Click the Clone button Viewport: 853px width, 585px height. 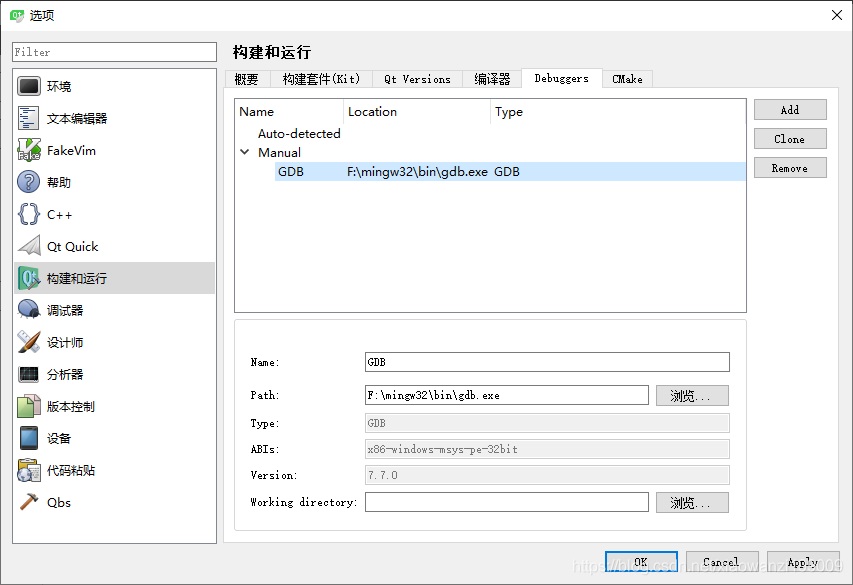[790, 138]
